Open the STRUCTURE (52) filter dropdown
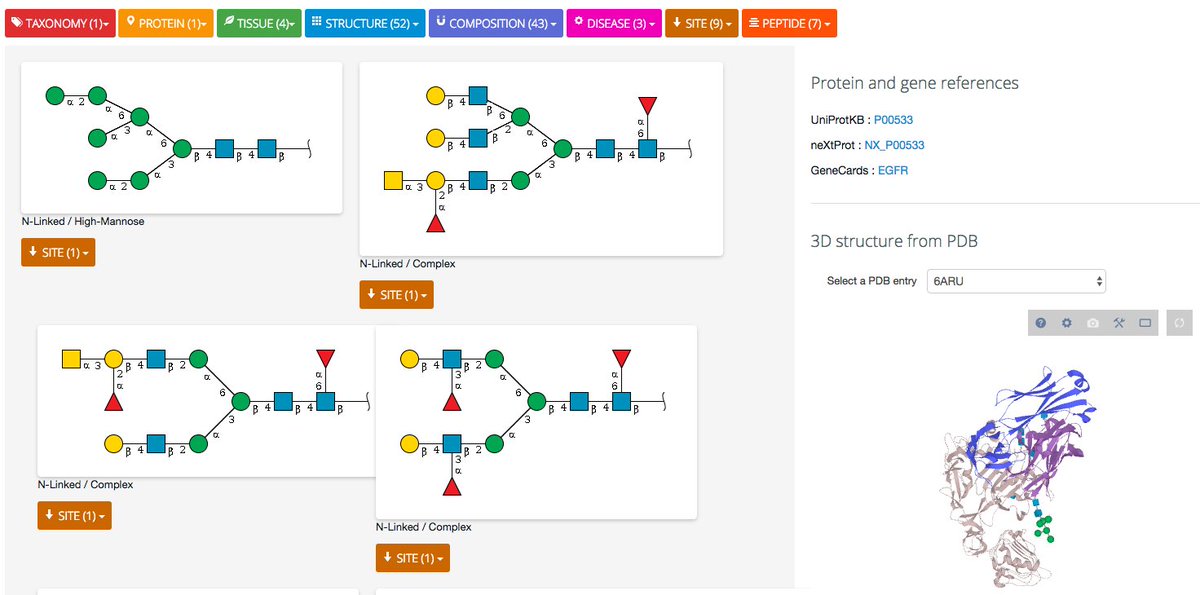Image resolution: width=1200 pixels, height=595 pixels. click(x=365, y=23)
